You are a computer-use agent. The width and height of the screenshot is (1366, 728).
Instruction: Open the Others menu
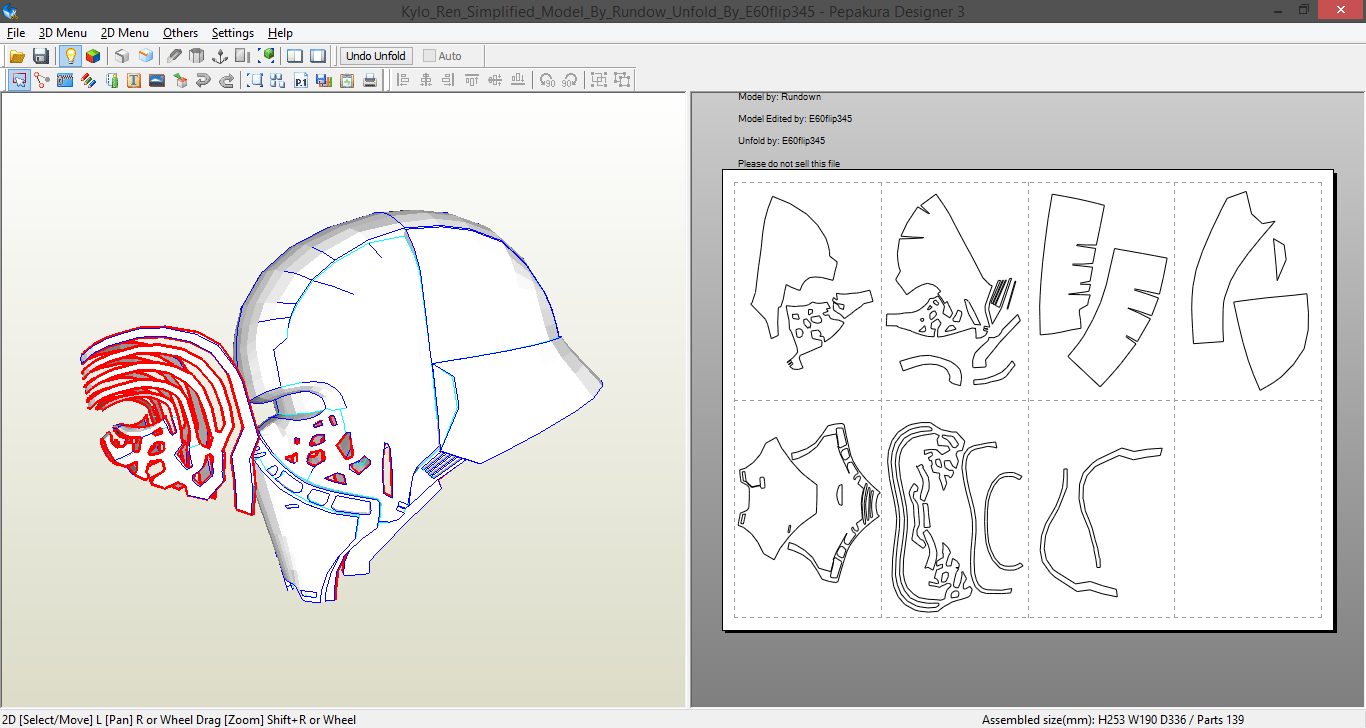click(181, 33)
